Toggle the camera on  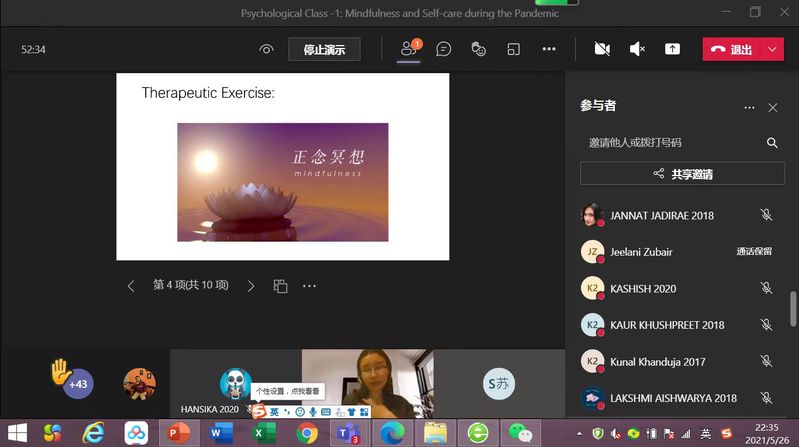pos(602,49)
